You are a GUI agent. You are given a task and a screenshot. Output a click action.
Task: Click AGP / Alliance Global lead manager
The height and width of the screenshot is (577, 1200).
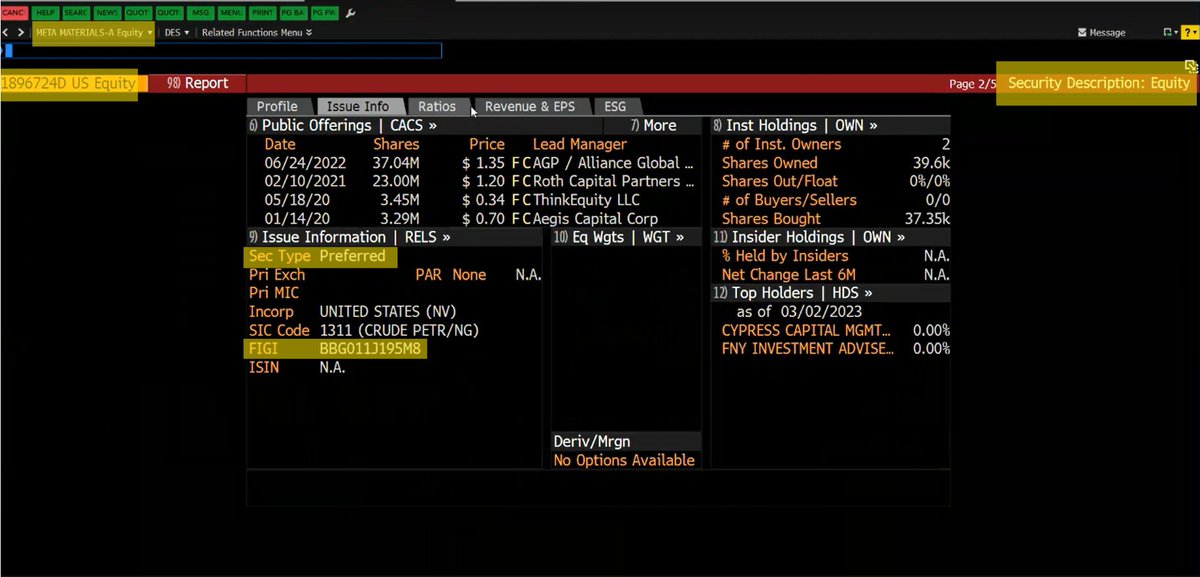613,163
